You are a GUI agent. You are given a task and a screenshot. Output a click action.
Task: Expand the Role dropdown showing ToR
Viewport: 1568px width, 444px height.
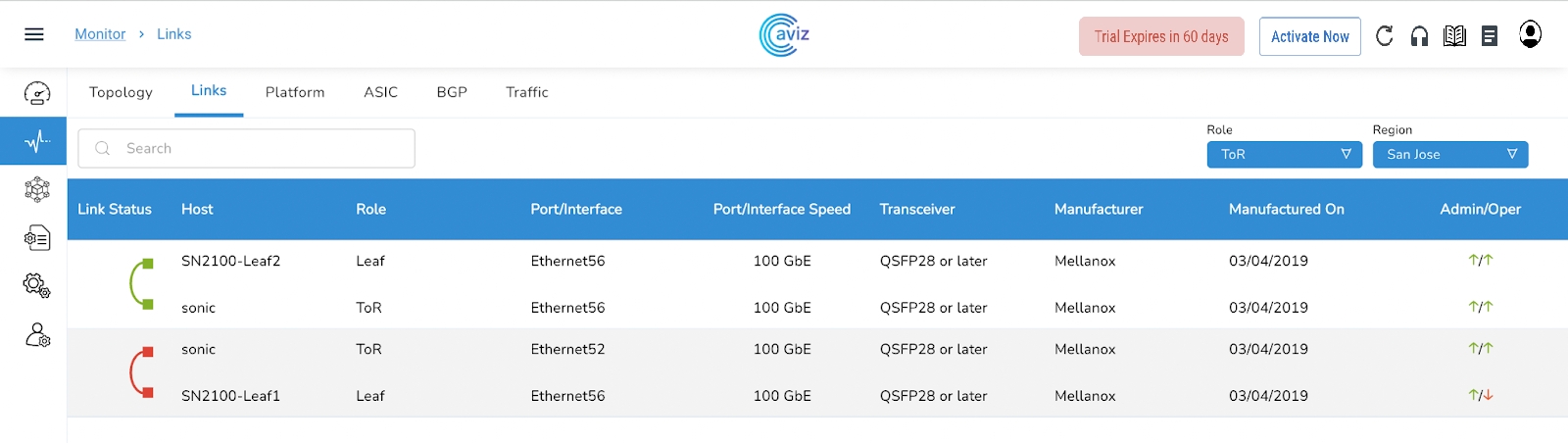coord(1284,155)
